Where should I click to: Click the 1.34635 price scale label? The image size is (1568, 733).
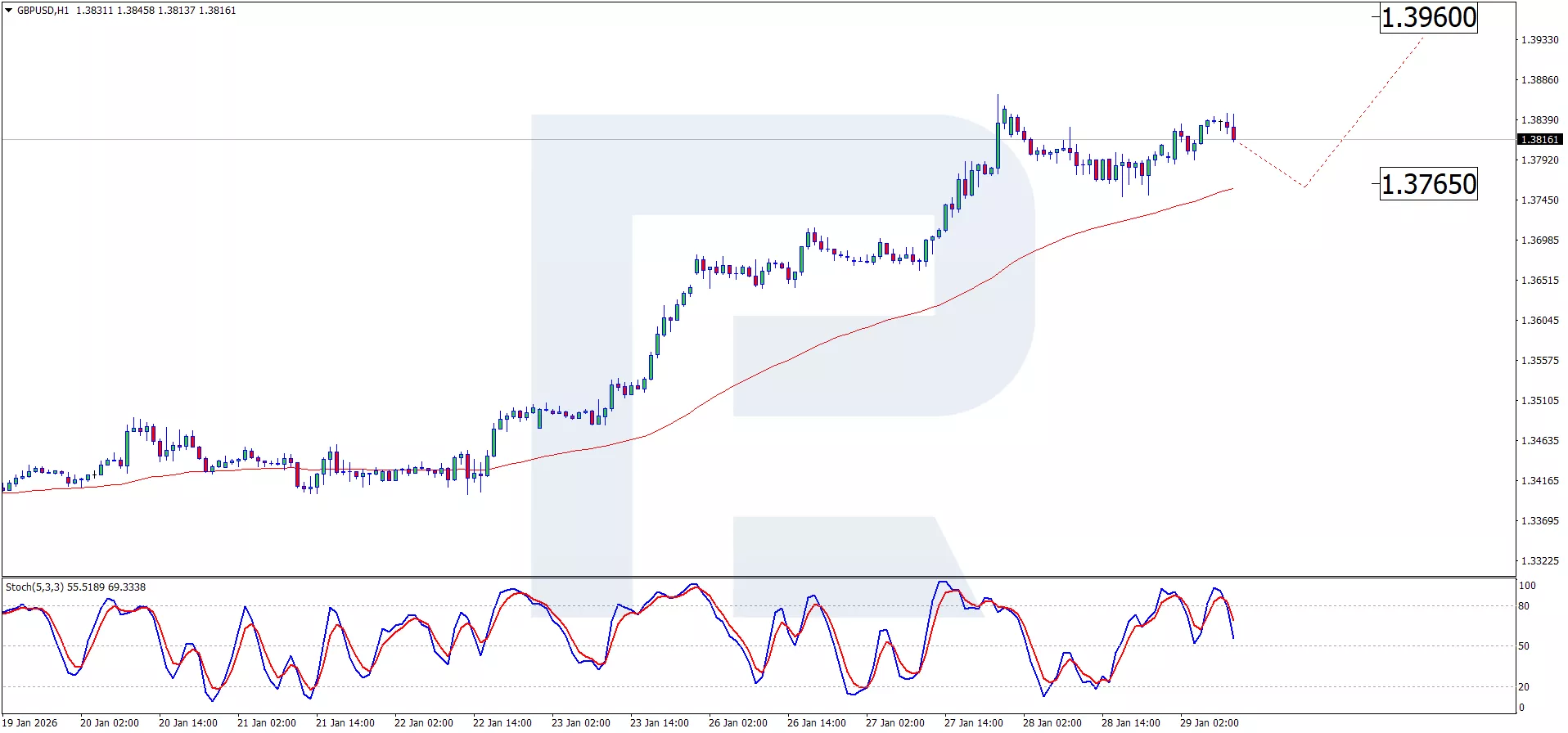coord(1539,441)
